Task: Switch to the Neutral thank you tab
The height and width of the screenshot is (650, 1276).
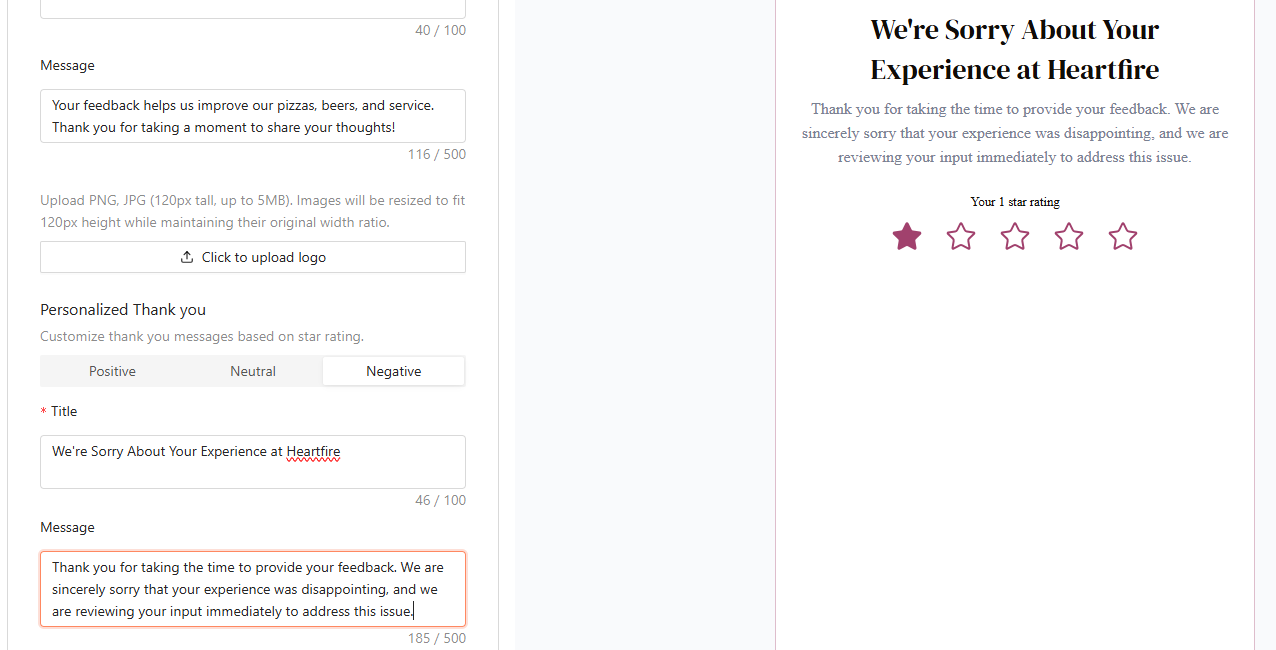Action: [x=253, y=371]
